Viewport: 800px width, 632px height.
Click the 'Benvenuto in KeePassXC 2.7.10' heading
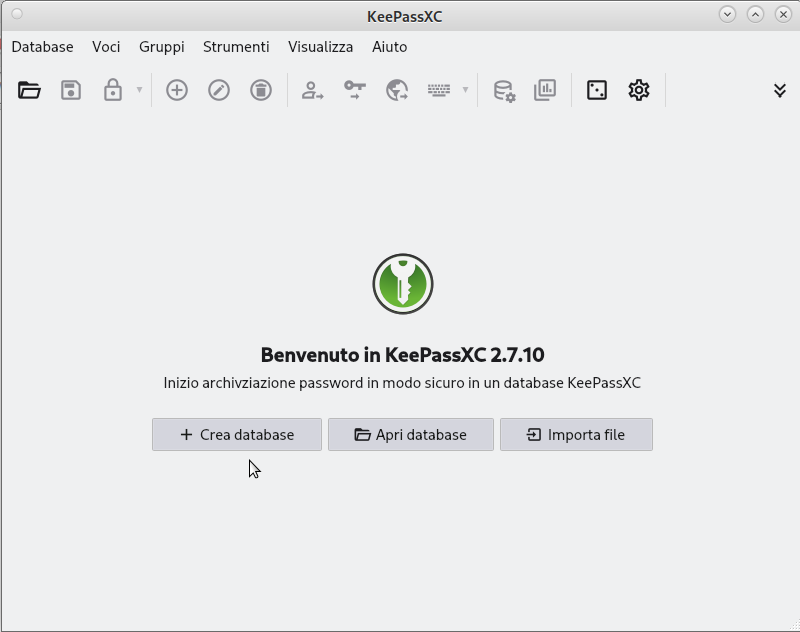click(403, 355)
